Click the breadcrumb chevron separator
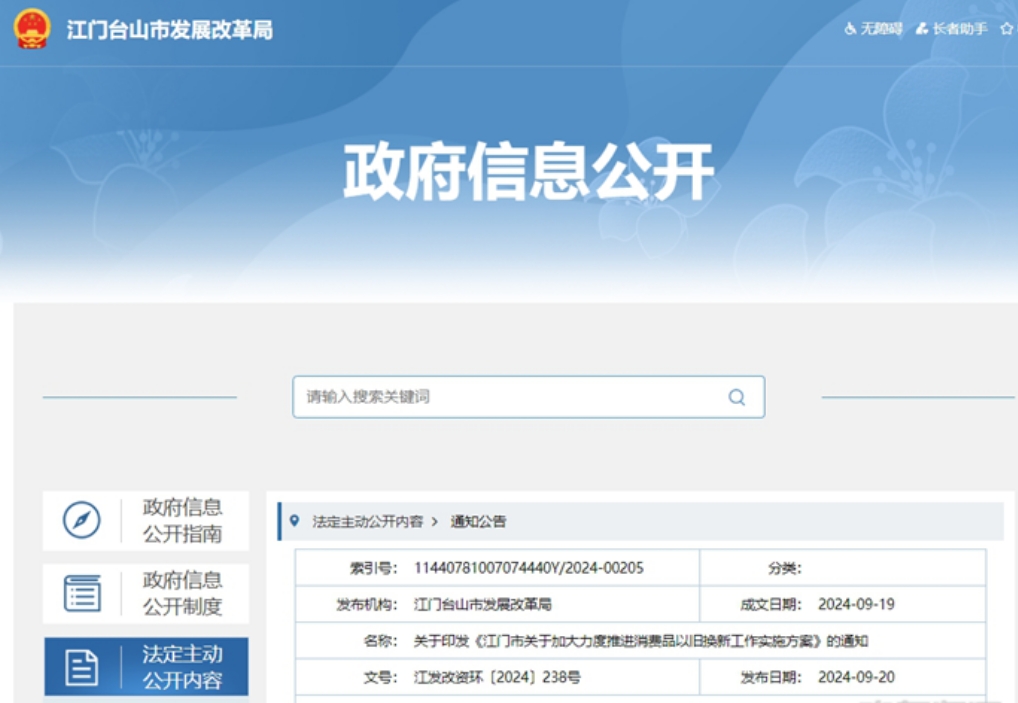The width and height of the screenshot is (1018, 703). click(435, 521)
